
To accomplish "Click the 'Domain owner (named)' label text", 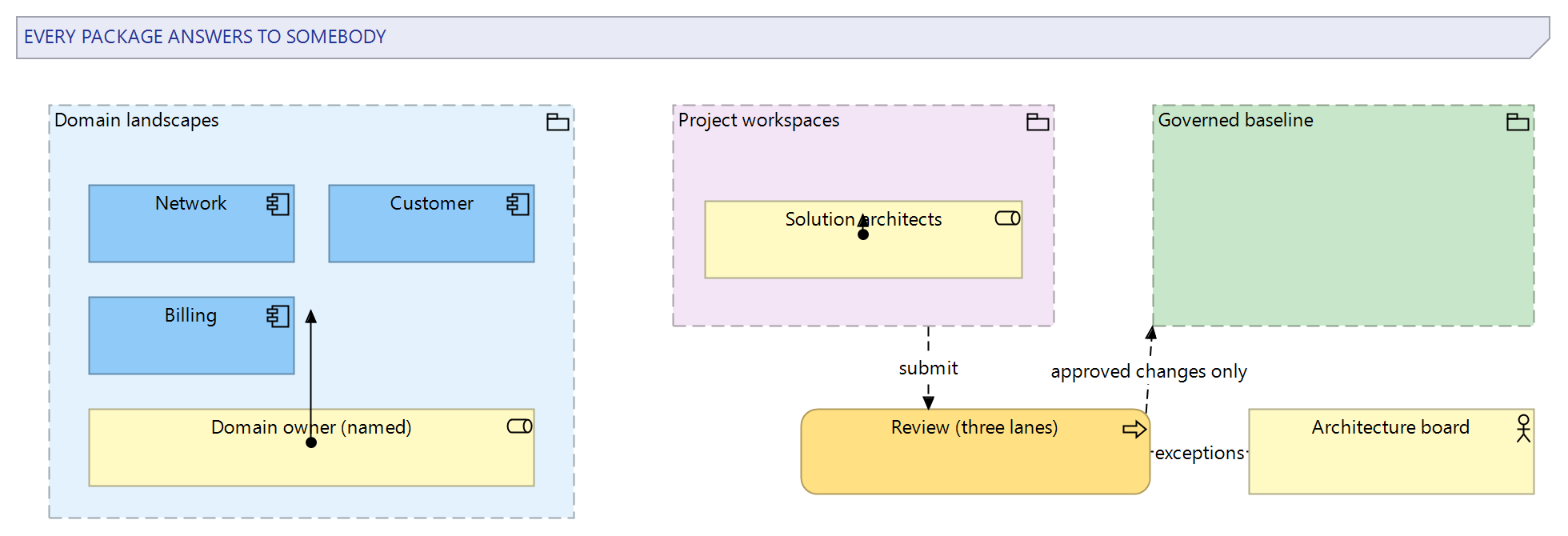I will point(311,427).
